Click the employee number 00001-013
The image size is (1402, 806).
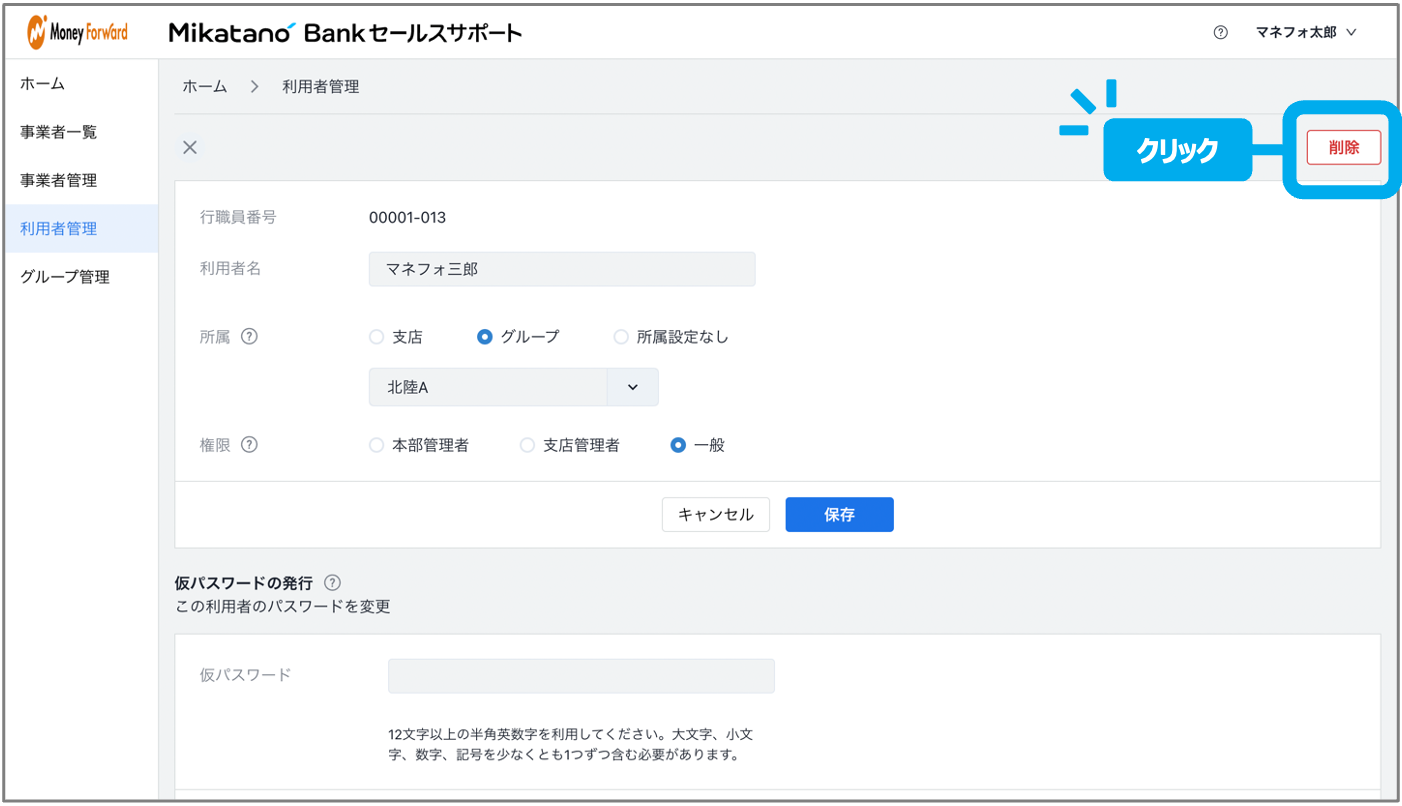[408, 217]
